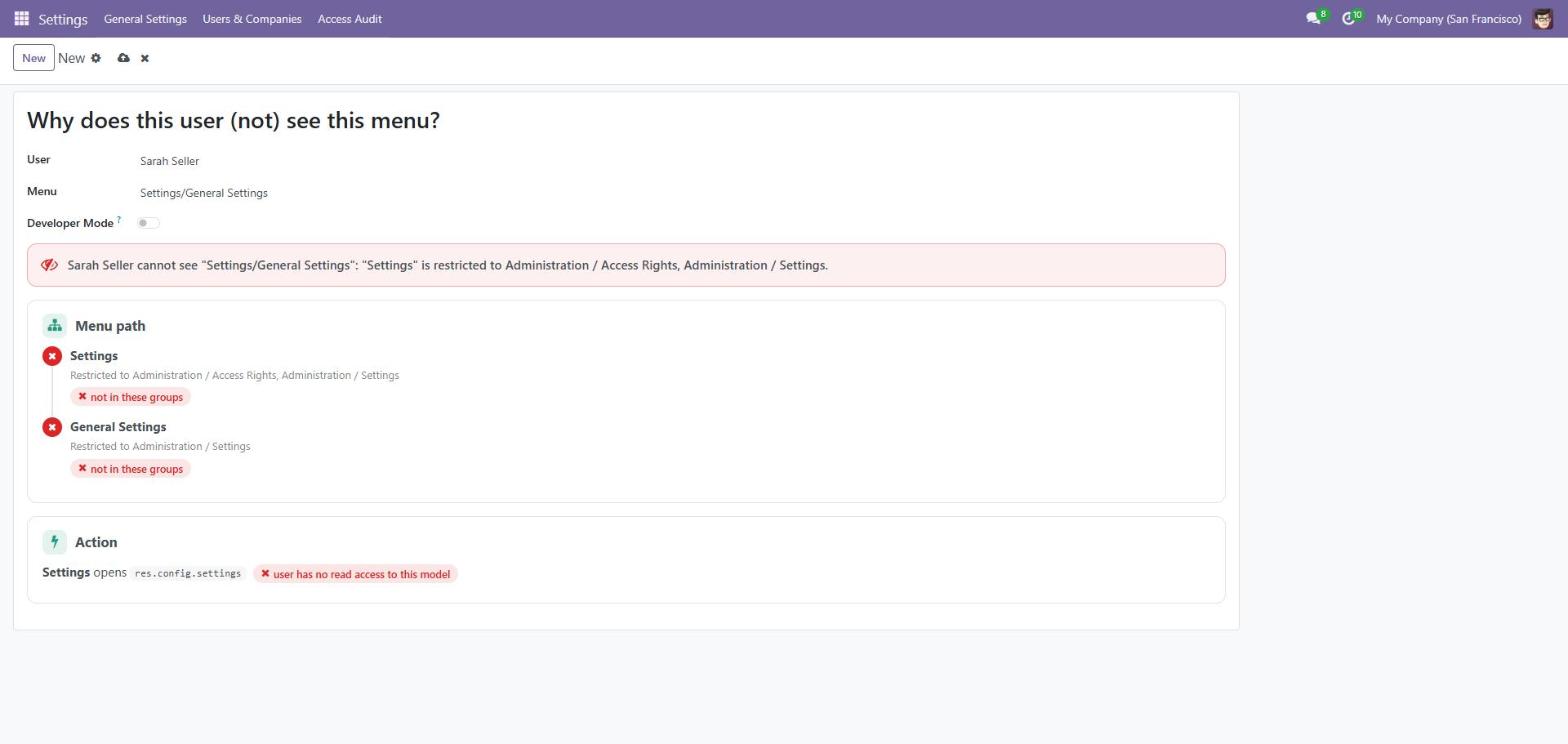Open the main apps grid menu
This screenshot has width=1568, height=744.
click(x=21, y=19)
